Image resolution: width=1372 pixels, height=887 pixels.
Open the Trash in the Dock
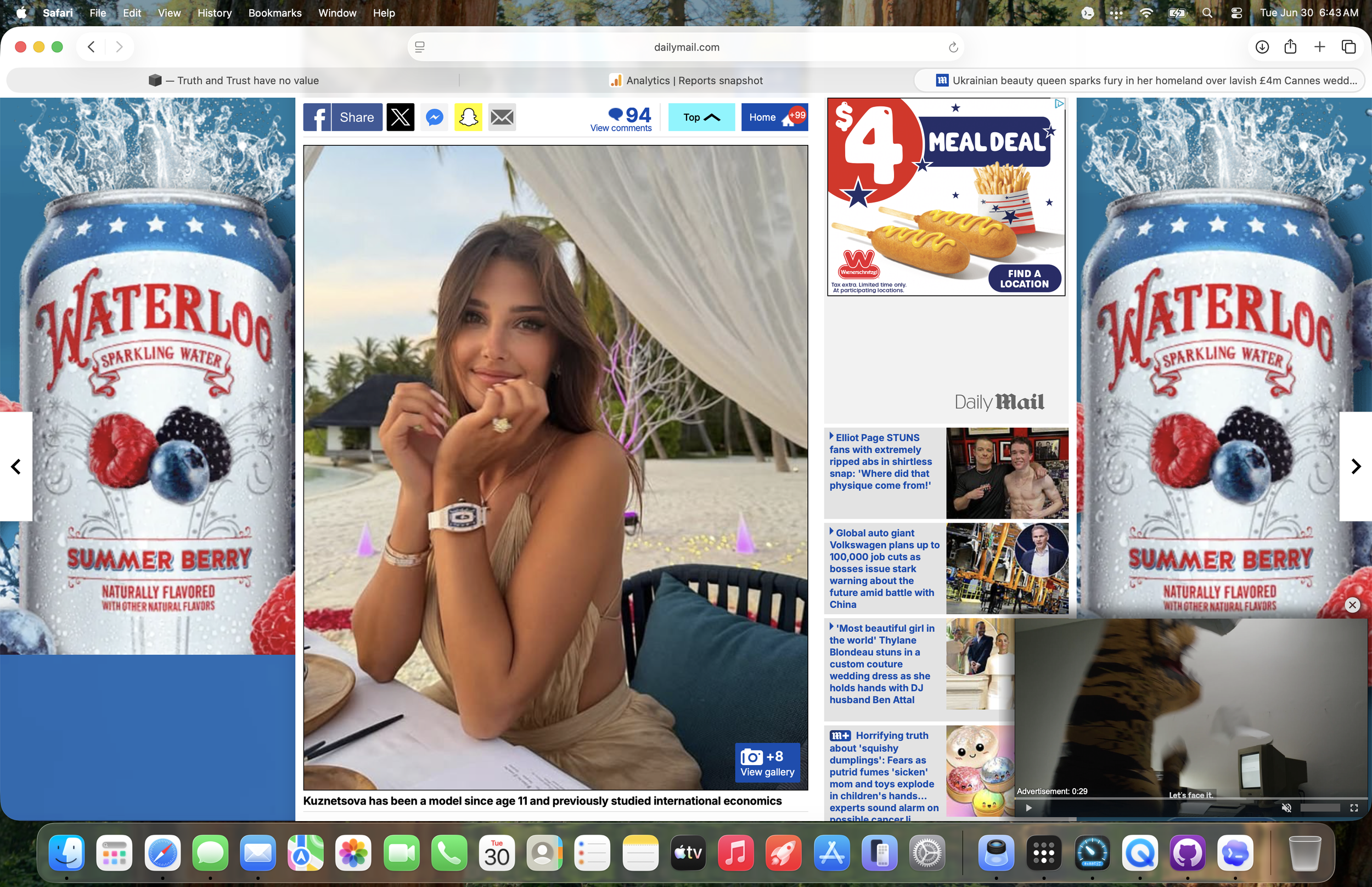pos(1304,852)
